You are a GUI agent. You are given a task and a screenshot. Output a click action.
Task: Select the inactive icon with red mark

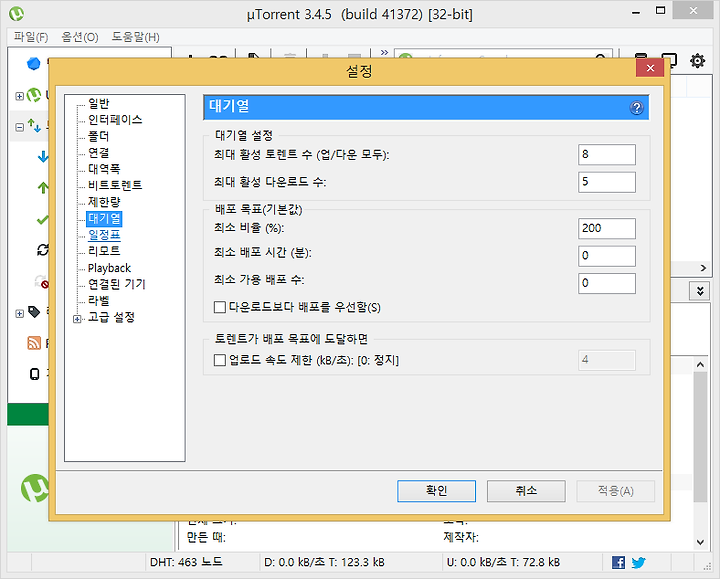pyautogui.click(x=42, y=281)
